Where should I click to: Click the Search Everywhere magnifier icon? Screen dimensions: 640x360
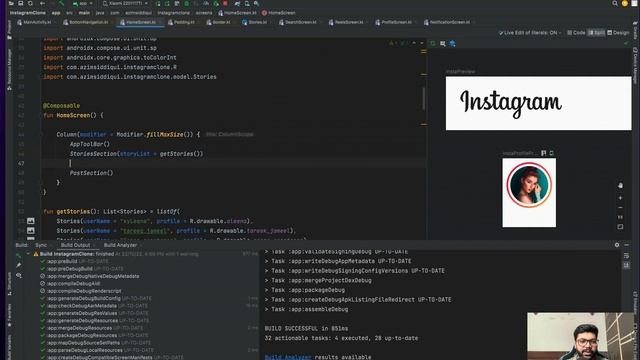[615, 3]
